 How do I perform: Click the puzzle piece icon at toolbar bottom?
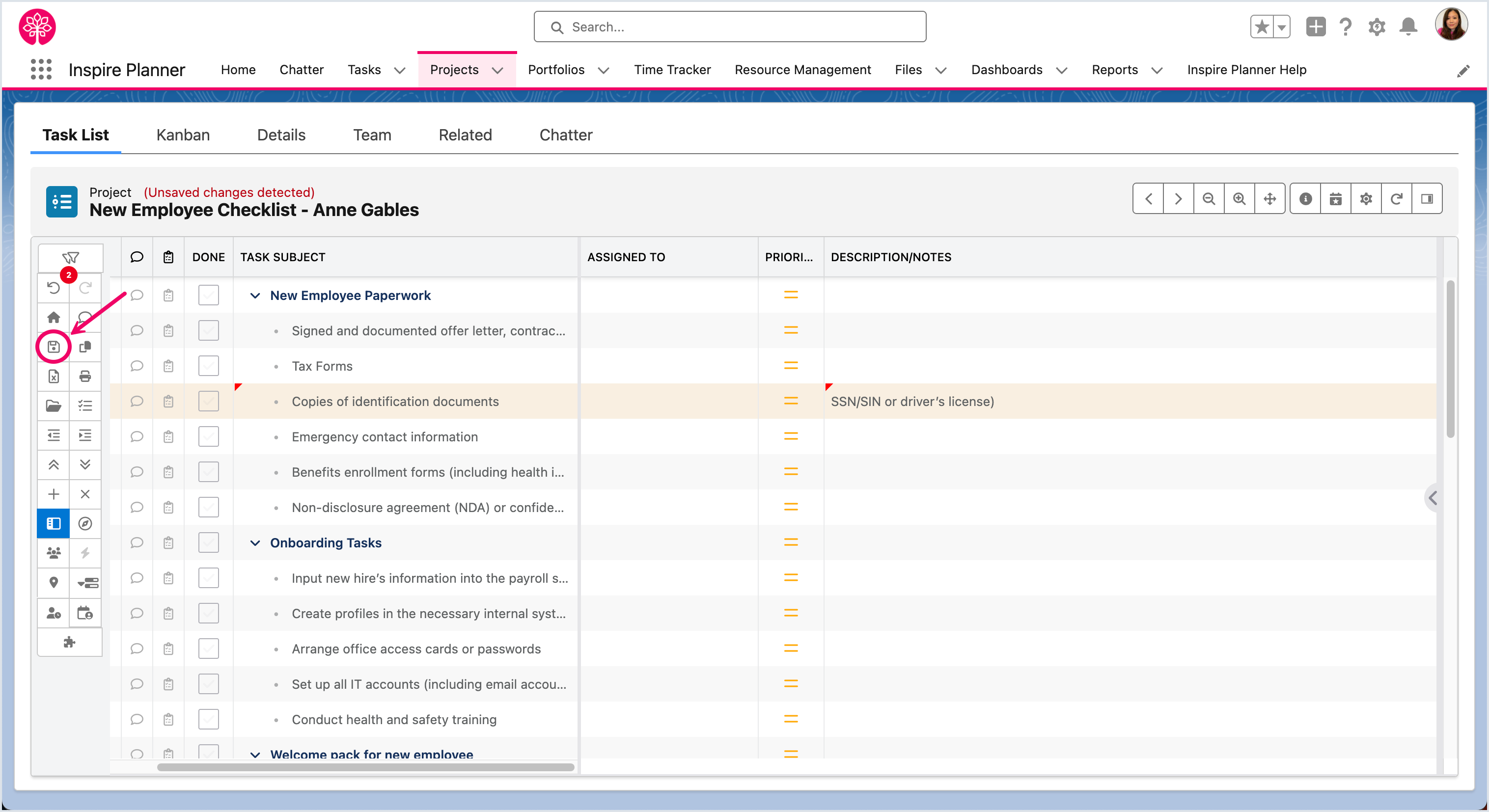69,642
